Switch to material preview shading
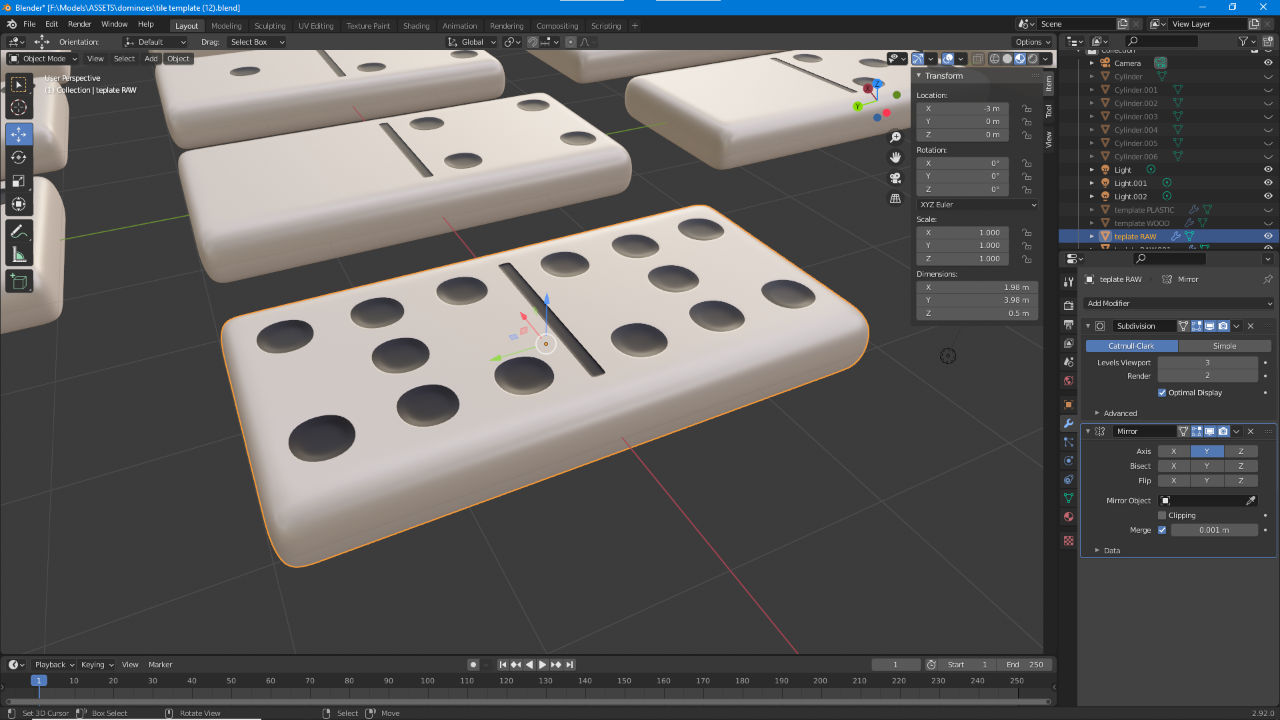Image resolution: width=1280 pixels, height=720 pixels. tap(1020, 59)
